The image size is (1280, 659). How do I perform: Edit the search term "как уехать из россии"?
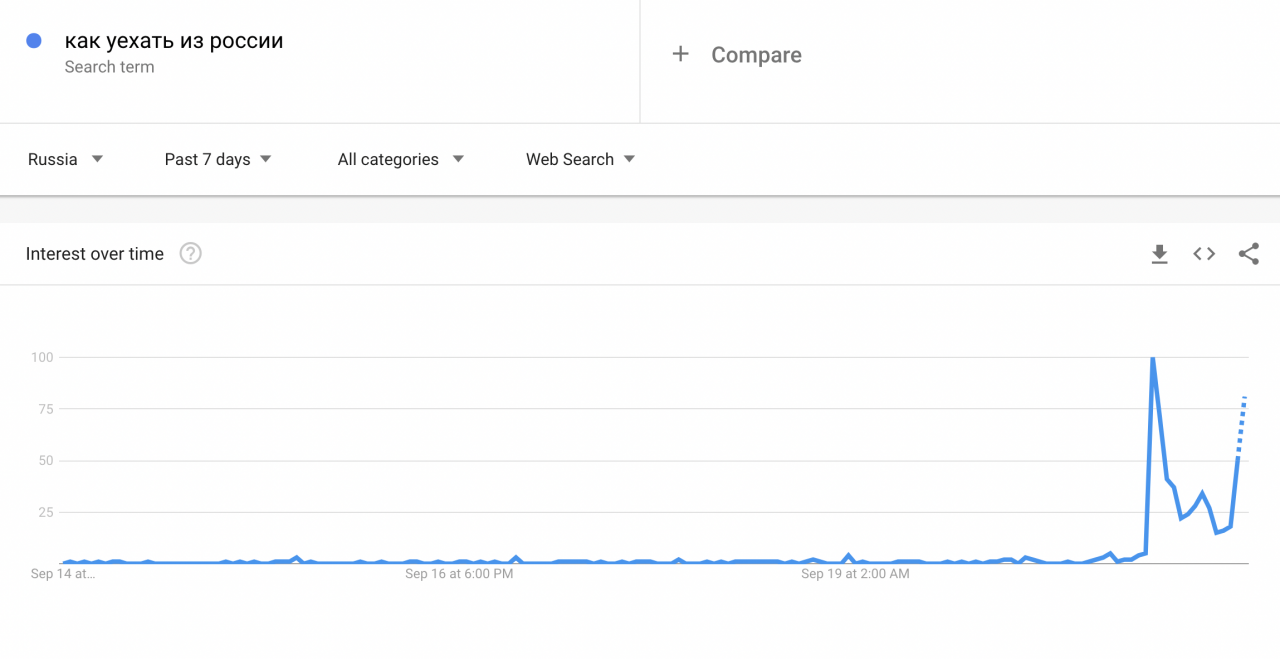tap(174, 41)
